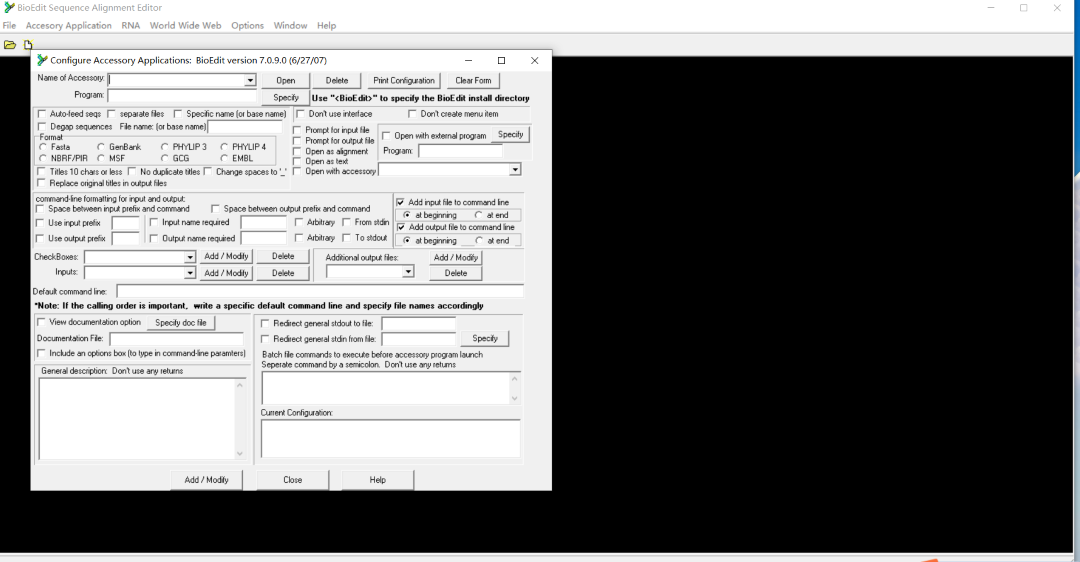
Task: Check Open as alignment
Action: [x=298, y=152]
